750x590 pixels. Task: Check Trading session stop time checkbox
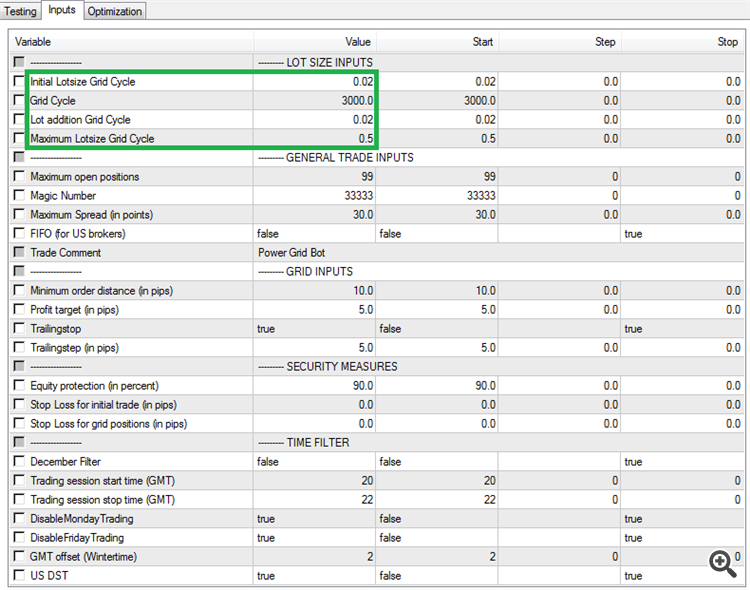(x=19, y=499)
